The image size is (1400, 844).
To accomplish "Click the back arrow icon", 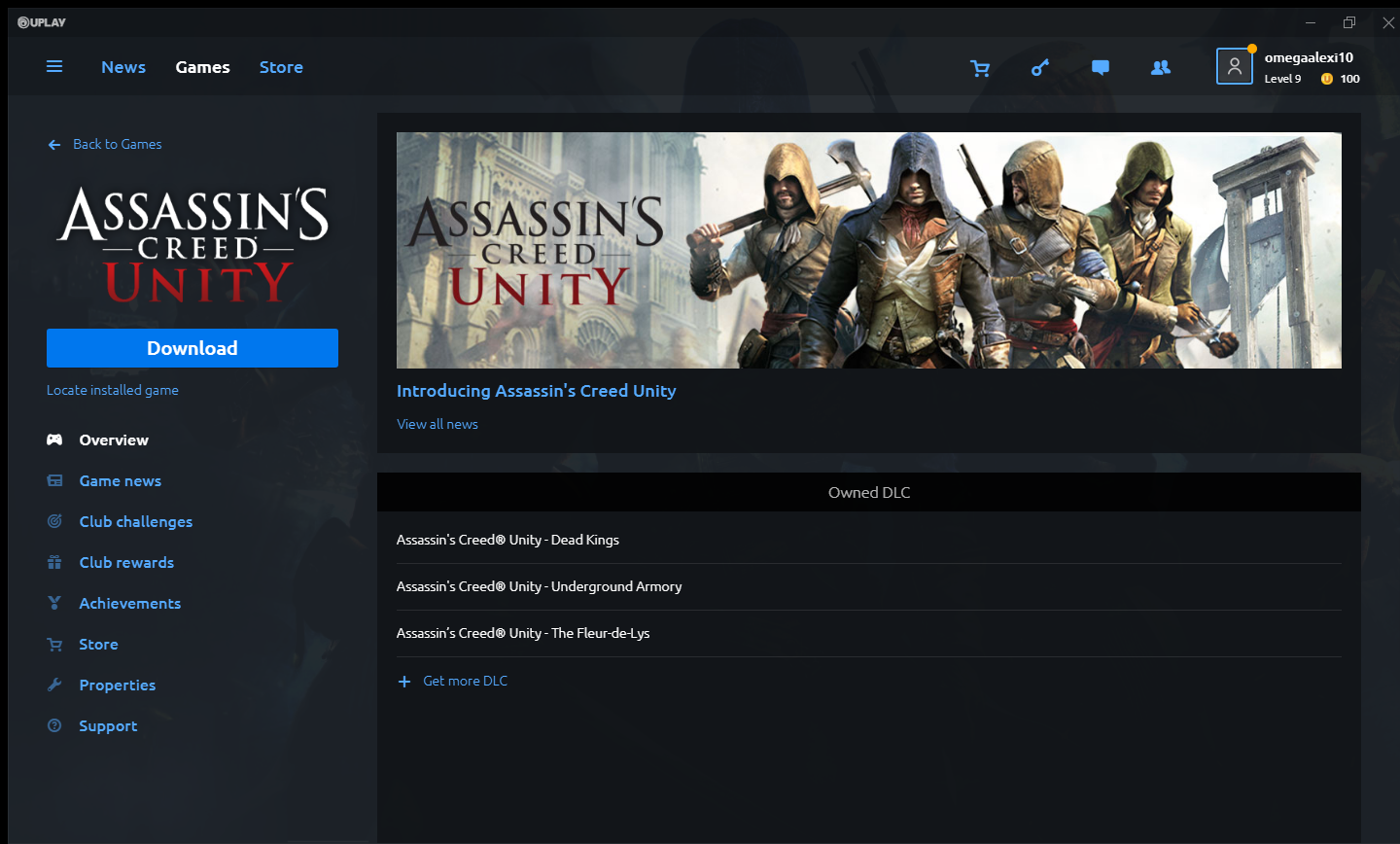I will tap(54, 145).
